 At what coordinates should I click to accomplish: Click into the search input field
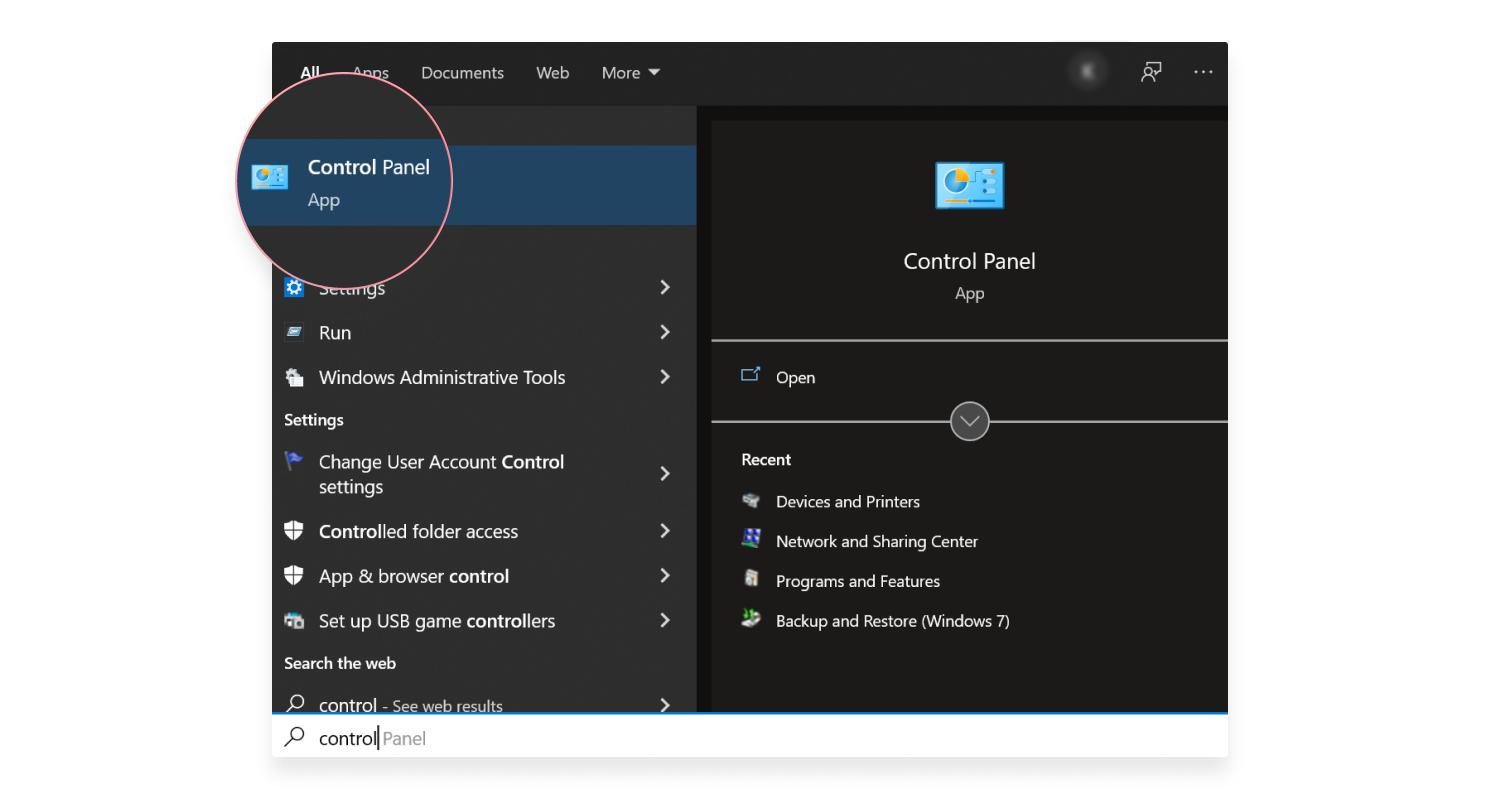750,737
